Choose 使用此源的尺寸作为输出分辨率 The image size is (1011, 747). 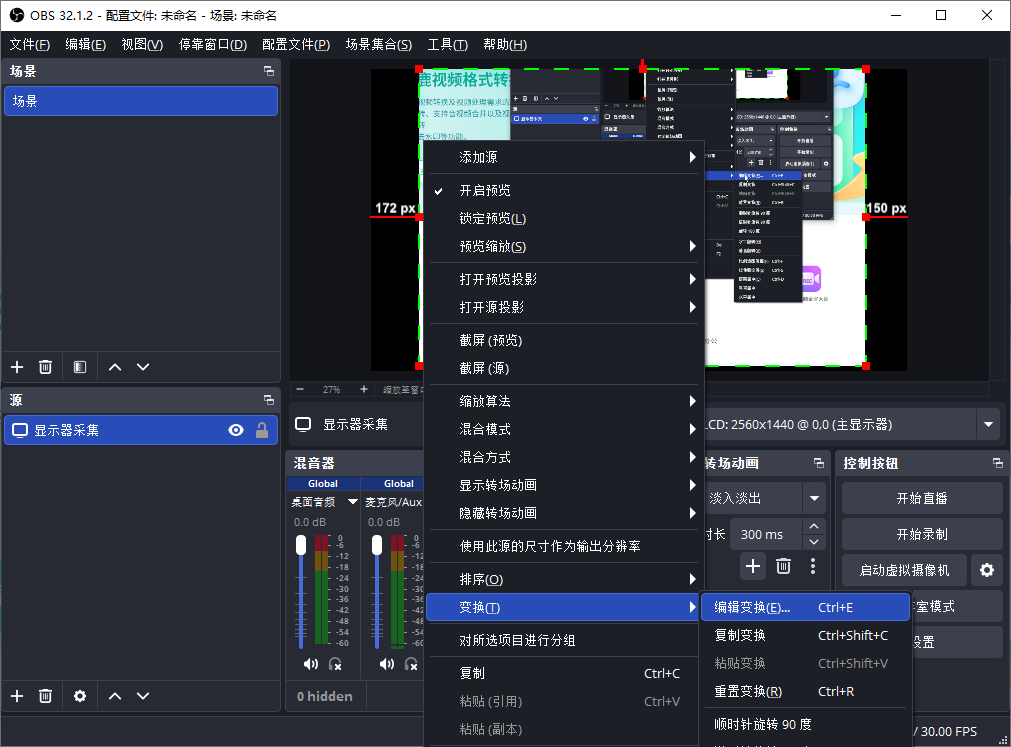tap(564, 547)
